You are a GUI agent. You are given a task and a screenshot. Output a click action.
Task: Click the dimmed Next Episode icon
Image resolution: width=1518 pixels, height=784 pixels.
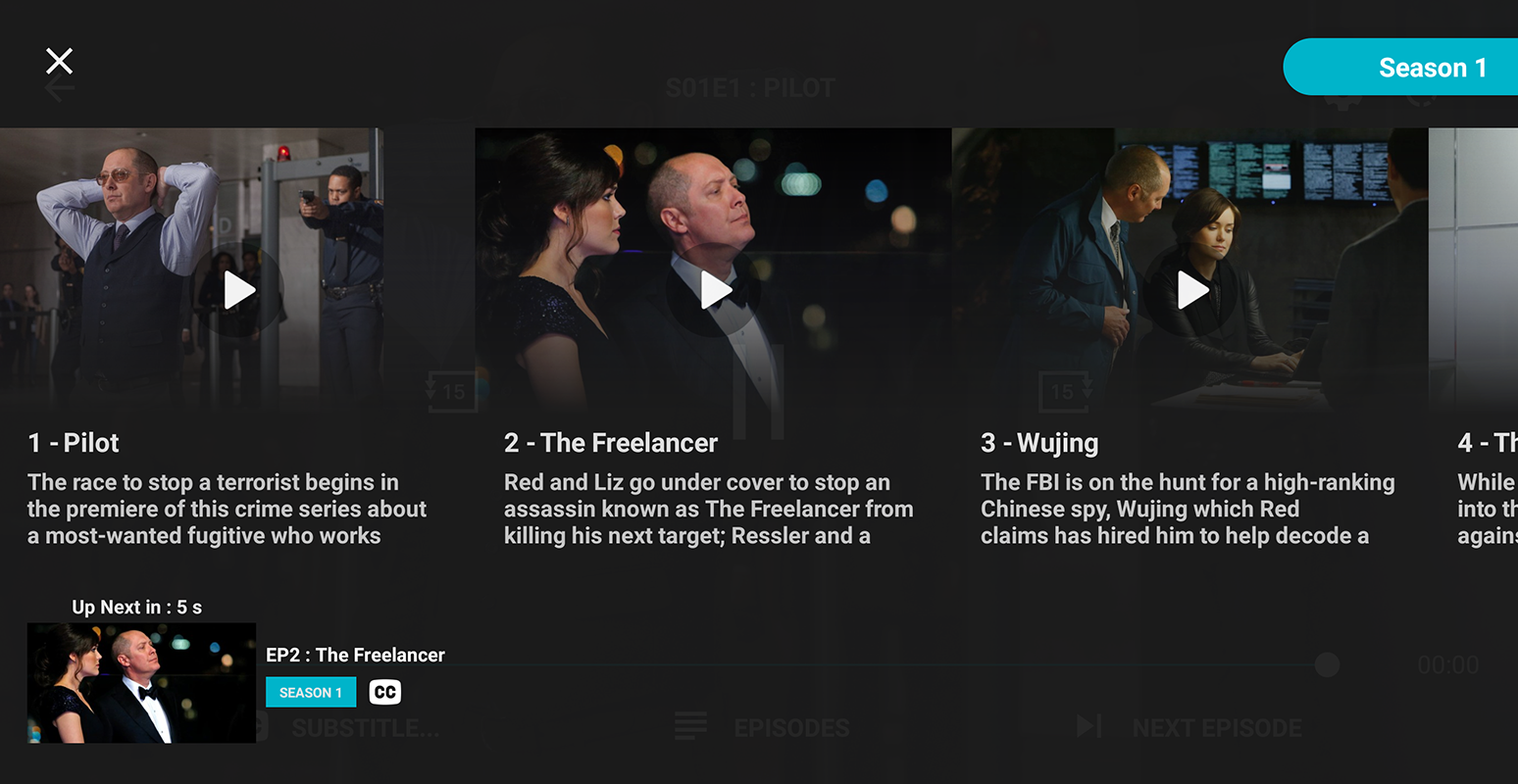click(1089, 726)
